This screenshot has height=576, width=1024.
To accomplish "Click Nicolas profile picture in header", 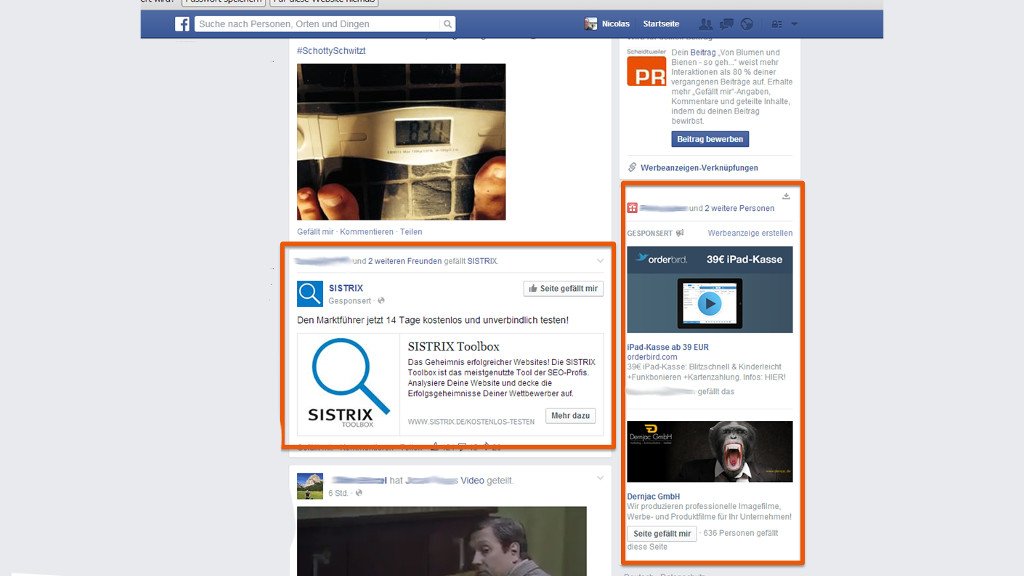I will tap(590, 24).
